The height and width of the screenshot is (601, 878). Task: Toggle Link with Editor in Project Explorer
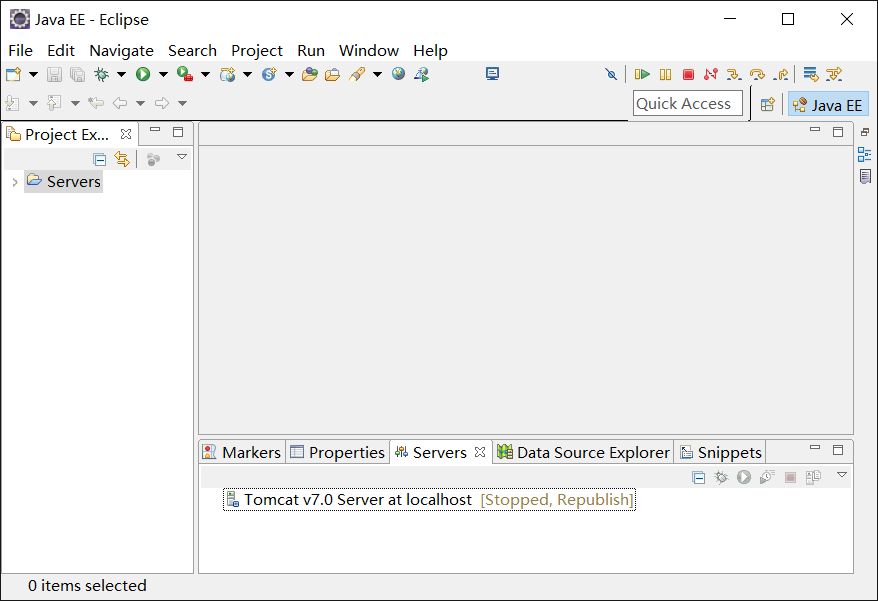point(122,159)
